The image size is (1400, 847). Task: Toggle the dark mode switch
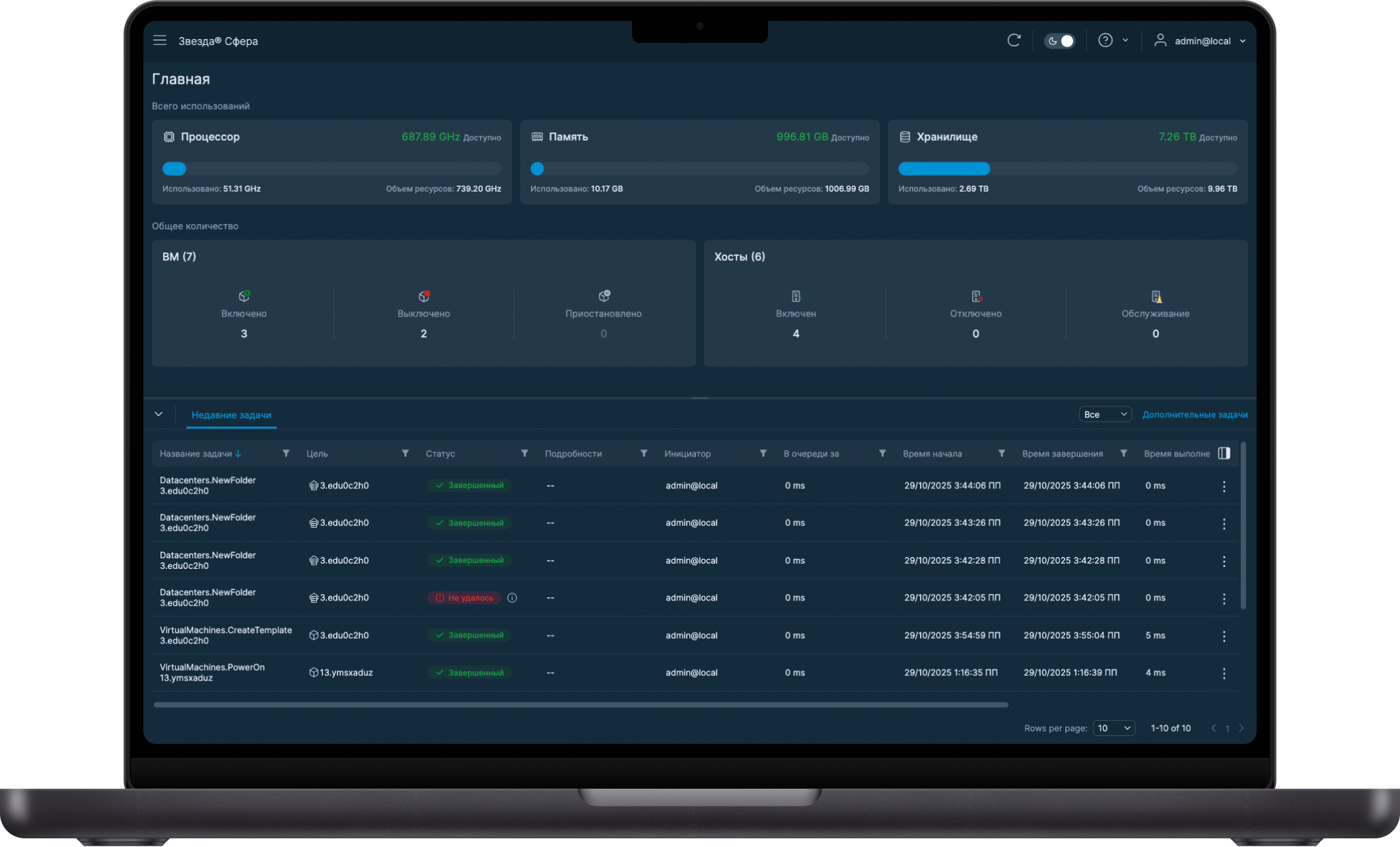point(1059,41)
